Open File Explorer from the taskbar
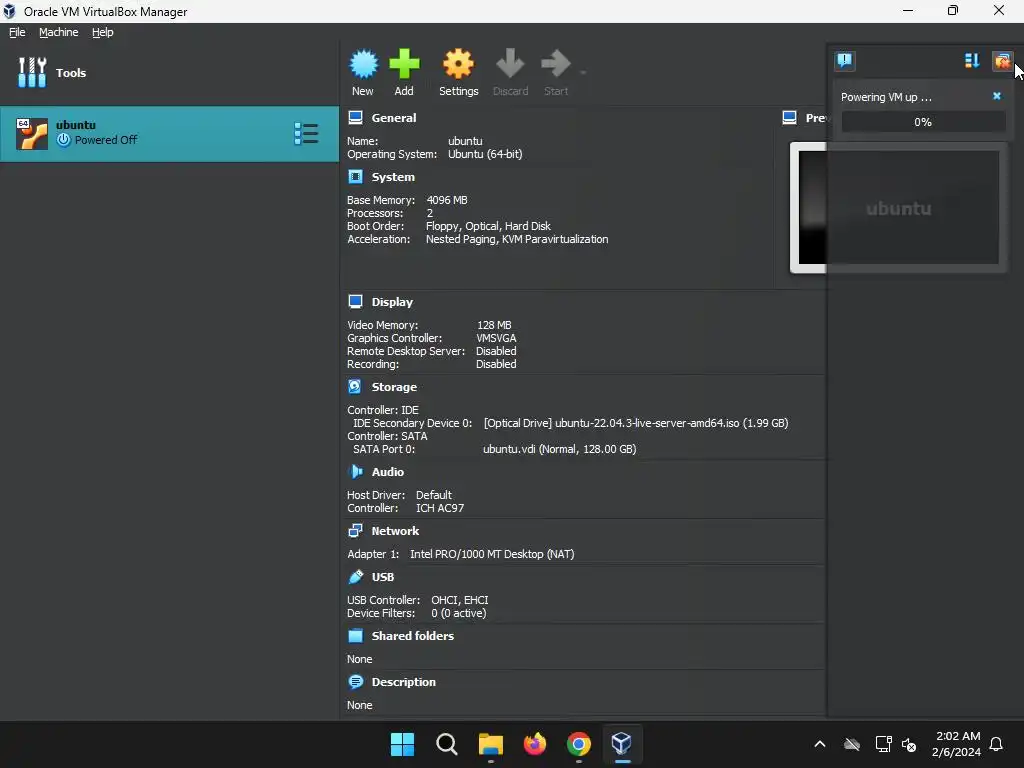1024x768 pixels. pos(490,744)
